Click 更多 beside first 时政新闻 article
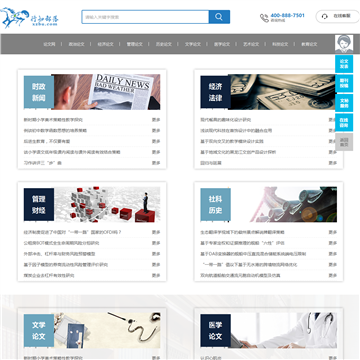The image size is (360, 360). 156,120
